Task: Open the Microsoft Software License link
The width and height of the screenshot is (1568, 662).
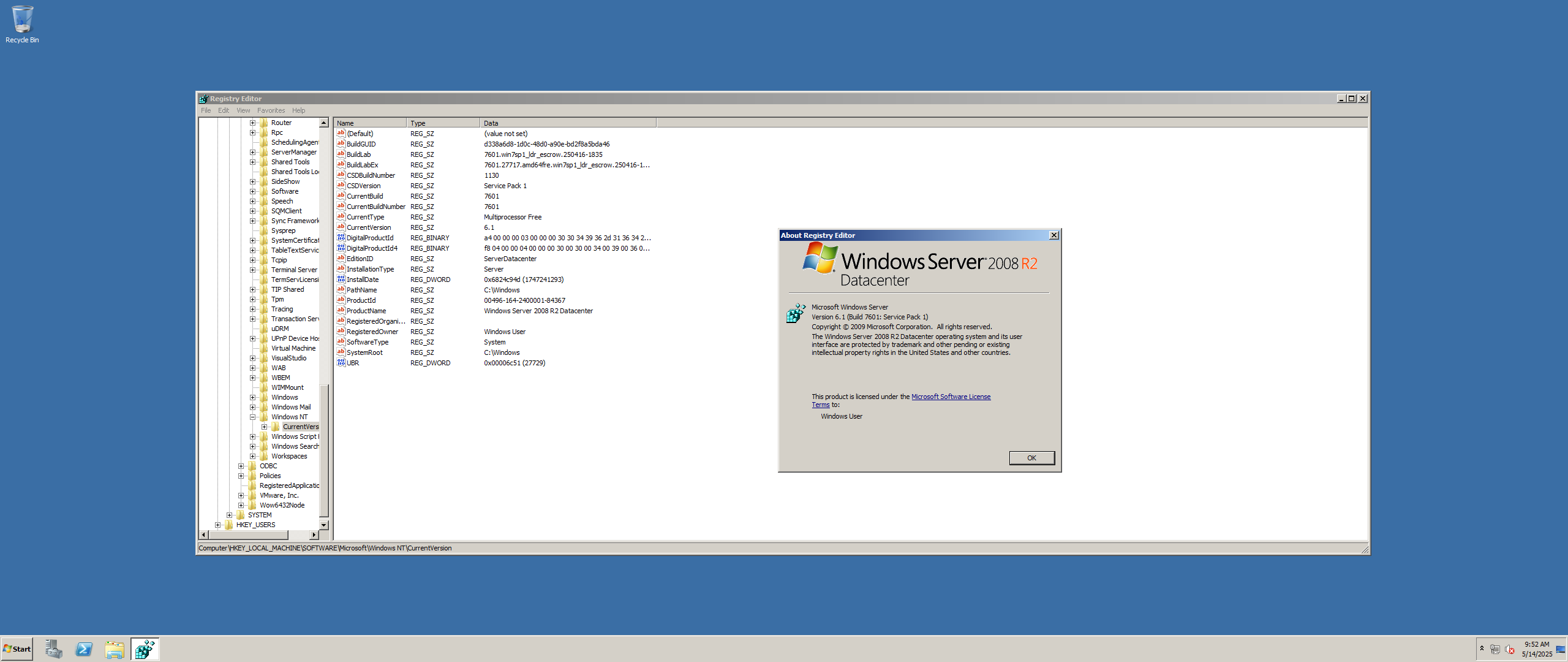Action: pyautogui.click(x=951, y=397)
